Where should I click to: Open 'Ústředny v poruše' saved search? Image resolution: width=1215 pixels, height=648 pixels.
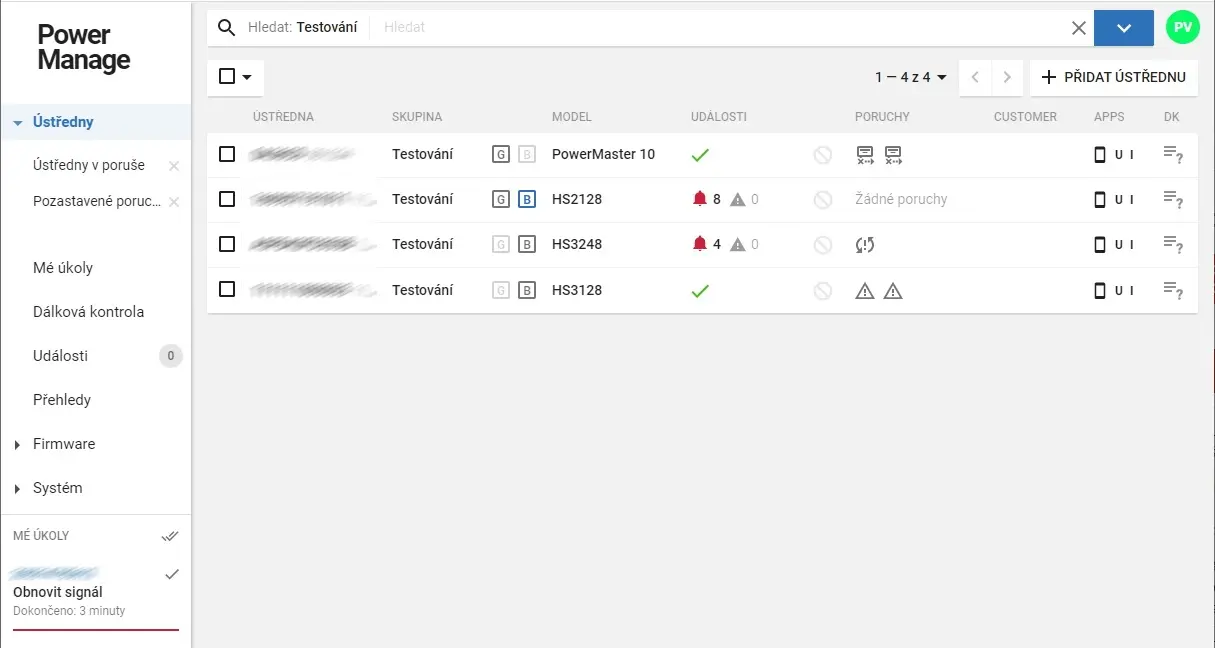coord(89,165)
